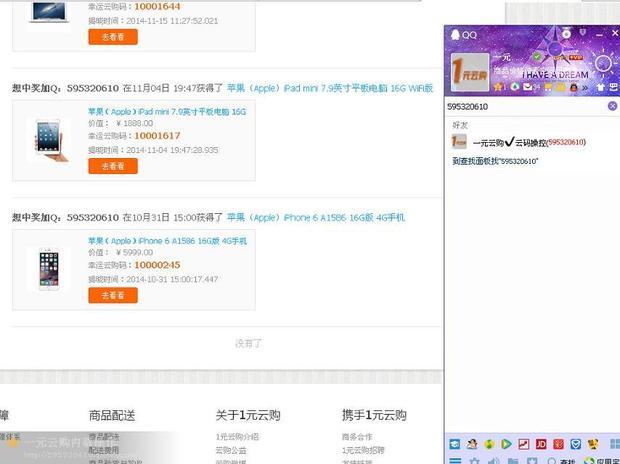The height and width of the screenshot is (464, 620).
Task: Open QQ Mail envelope icon
Action: 528,86
